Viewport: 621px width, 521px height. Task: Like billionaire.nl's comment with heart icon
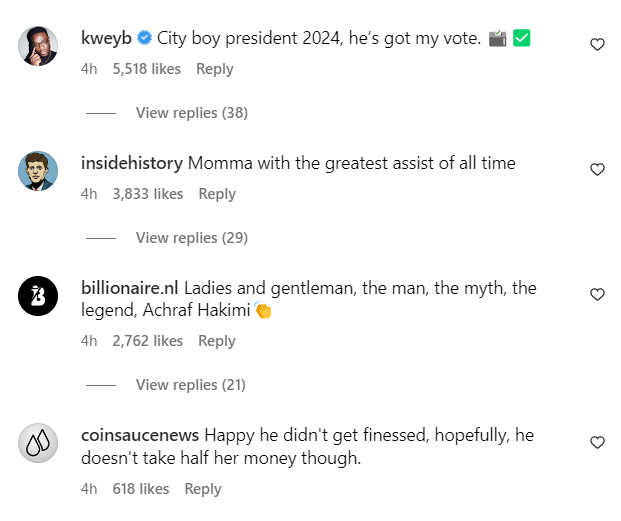click(x=597, y=295)
